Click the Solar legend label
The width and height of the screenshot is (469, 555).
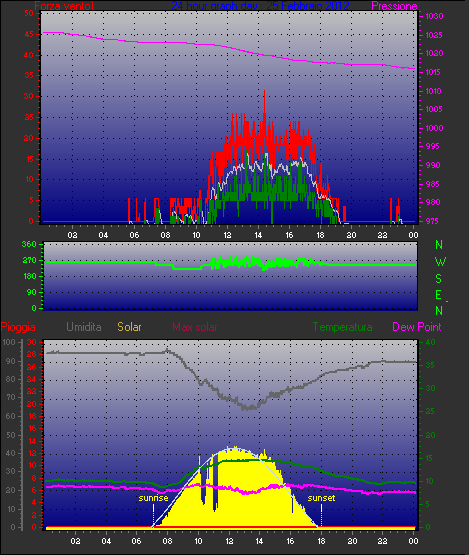(x=129, y=327)
